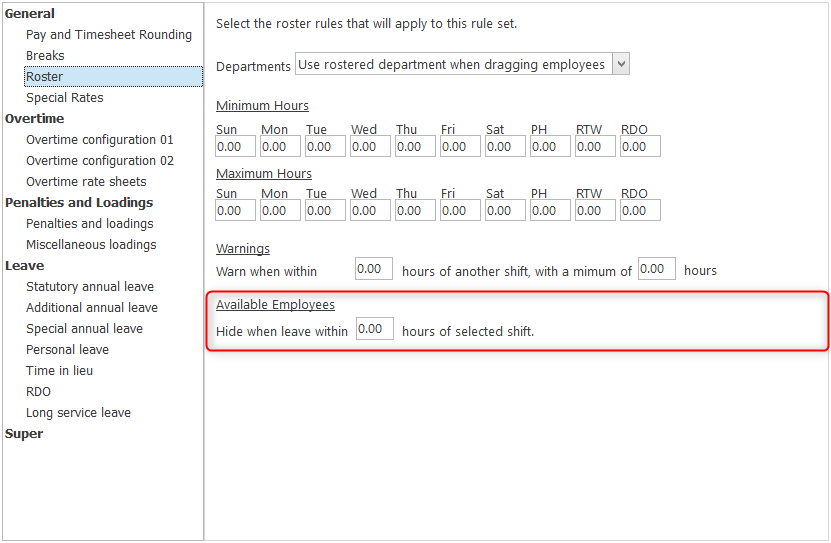Edit Minimum Hours RDO field
831x543 pixels.
click(x=641, y=146)
